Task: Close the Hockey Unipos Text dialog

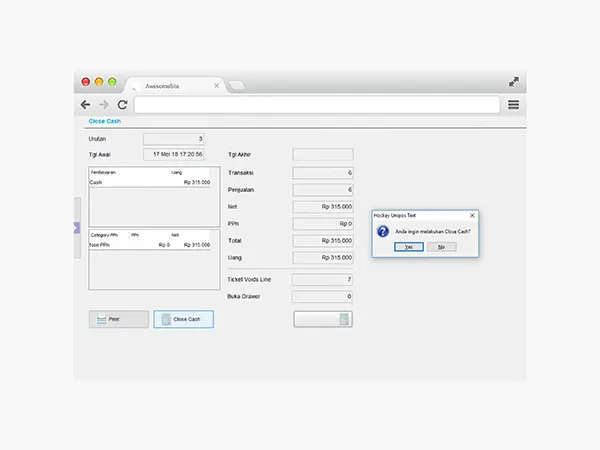Action: [472, 215]
